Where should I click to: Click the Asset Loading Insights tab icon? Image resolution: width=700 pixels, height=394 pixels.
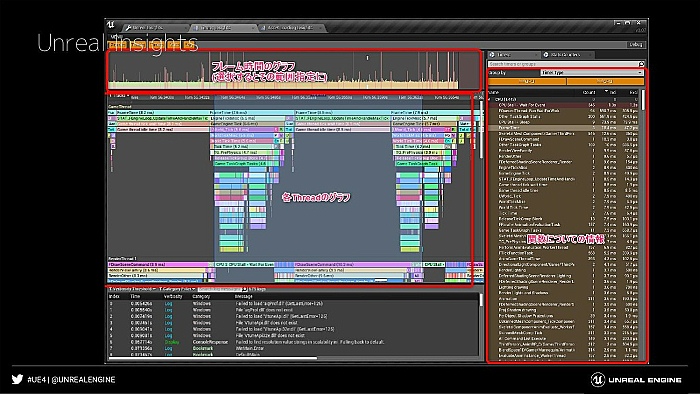pyautogui.click(x=263, y=28)
